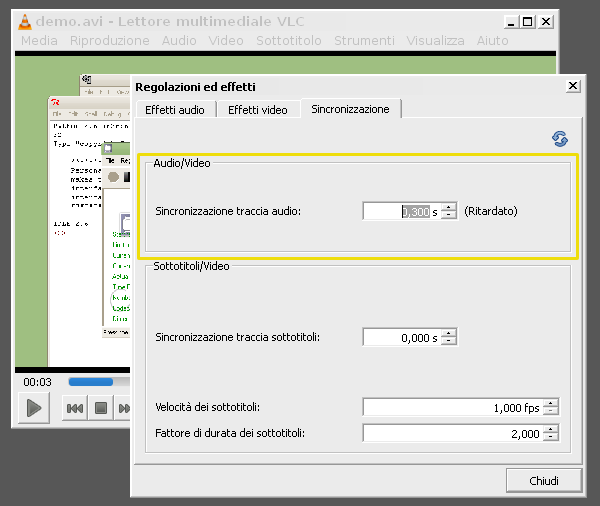Increase audio track synchronization with up arrow
The height and width of the screenshot is (506, 600).
[449, 207]
